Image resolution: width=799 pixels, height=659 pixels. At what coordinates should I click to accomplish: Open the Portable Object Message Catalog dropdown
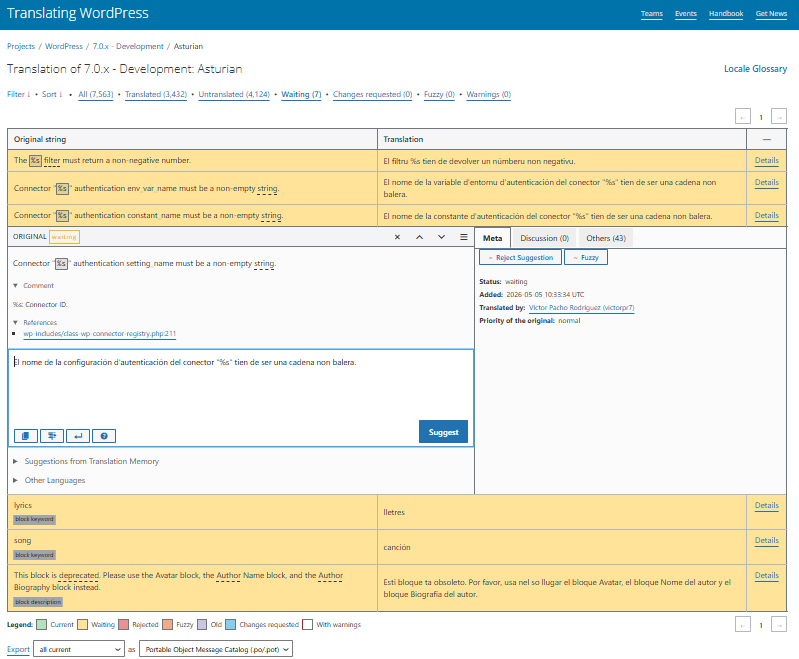[216, 649]
